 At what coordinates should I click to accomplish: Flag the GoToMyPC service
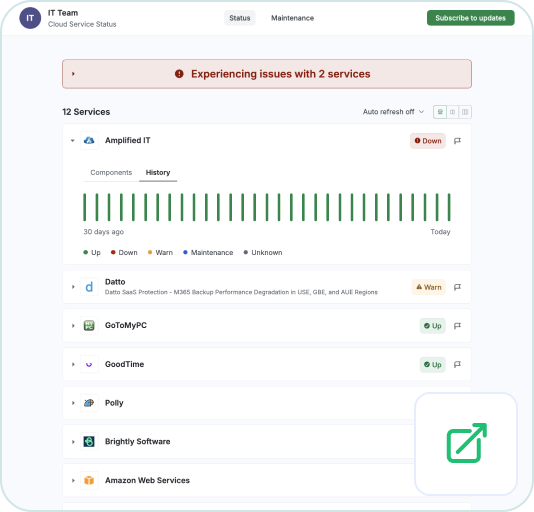pyautogui.click(x=457, y=326)
